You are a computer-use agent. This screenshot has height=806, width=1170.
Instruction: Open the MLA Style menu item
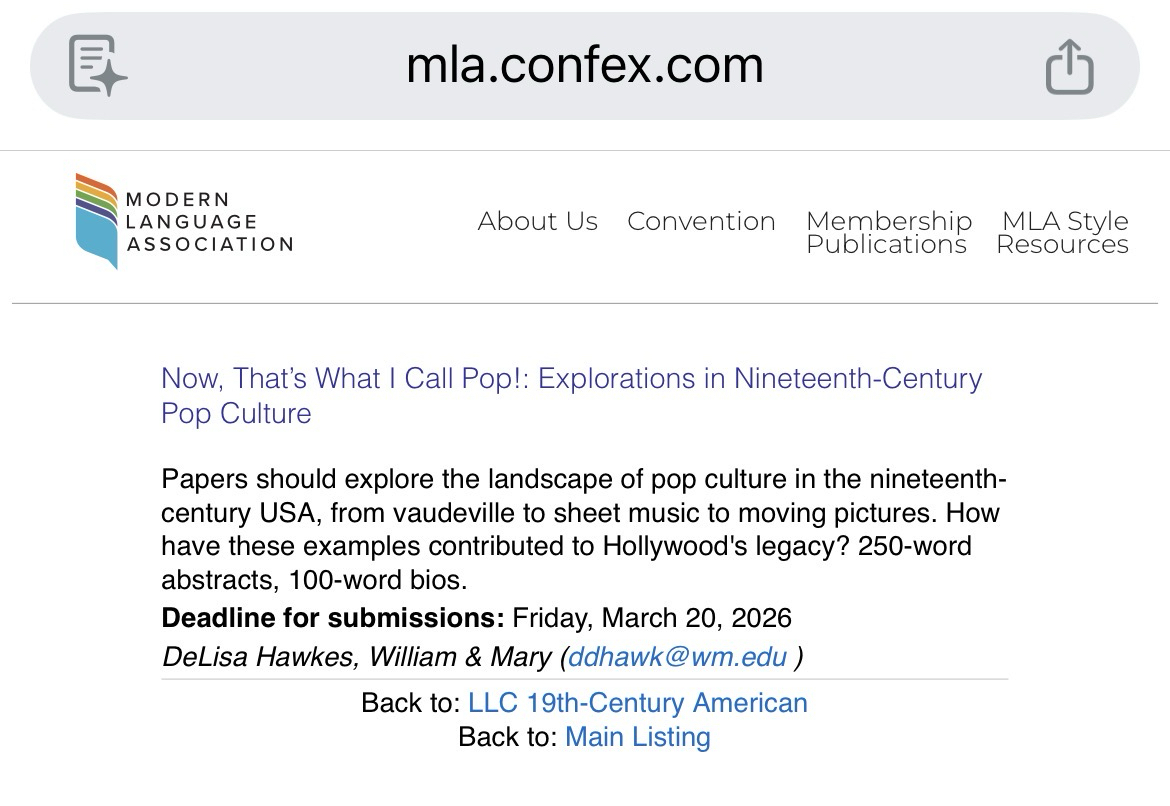pos(1064,220)
